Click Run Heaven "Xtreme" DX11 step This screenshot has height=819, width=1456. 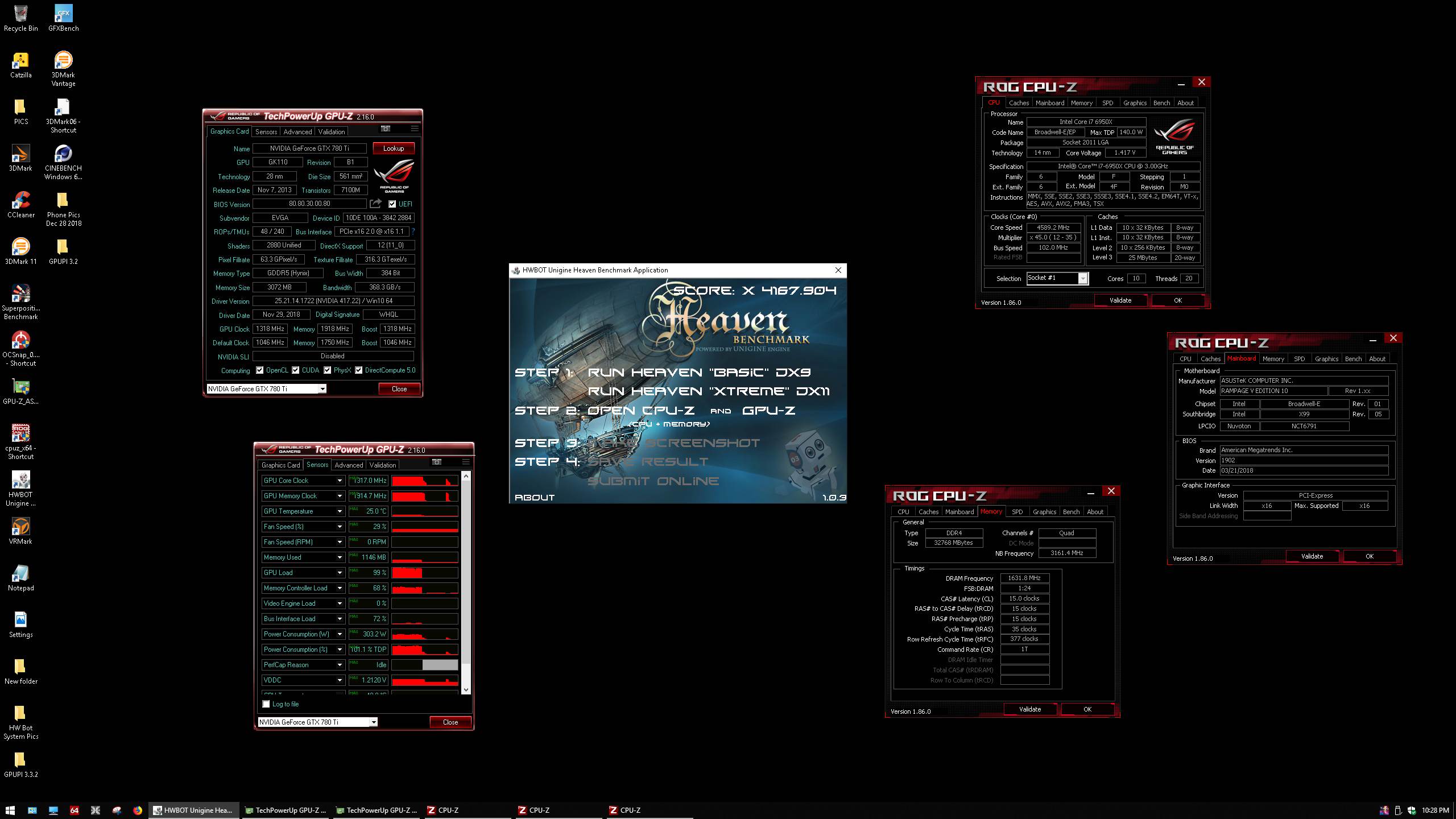click(x=709, y=391)
